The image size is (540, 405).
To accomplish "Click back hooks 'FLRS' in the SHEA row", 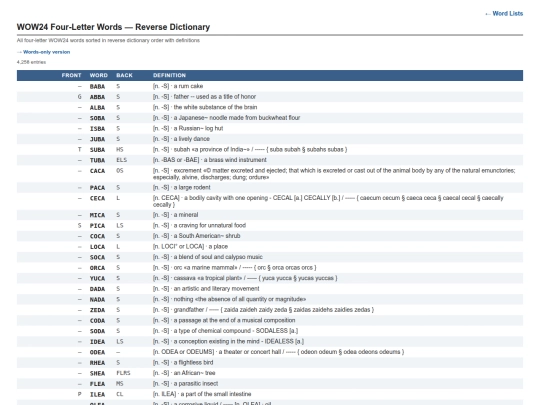I will [123, 373].
